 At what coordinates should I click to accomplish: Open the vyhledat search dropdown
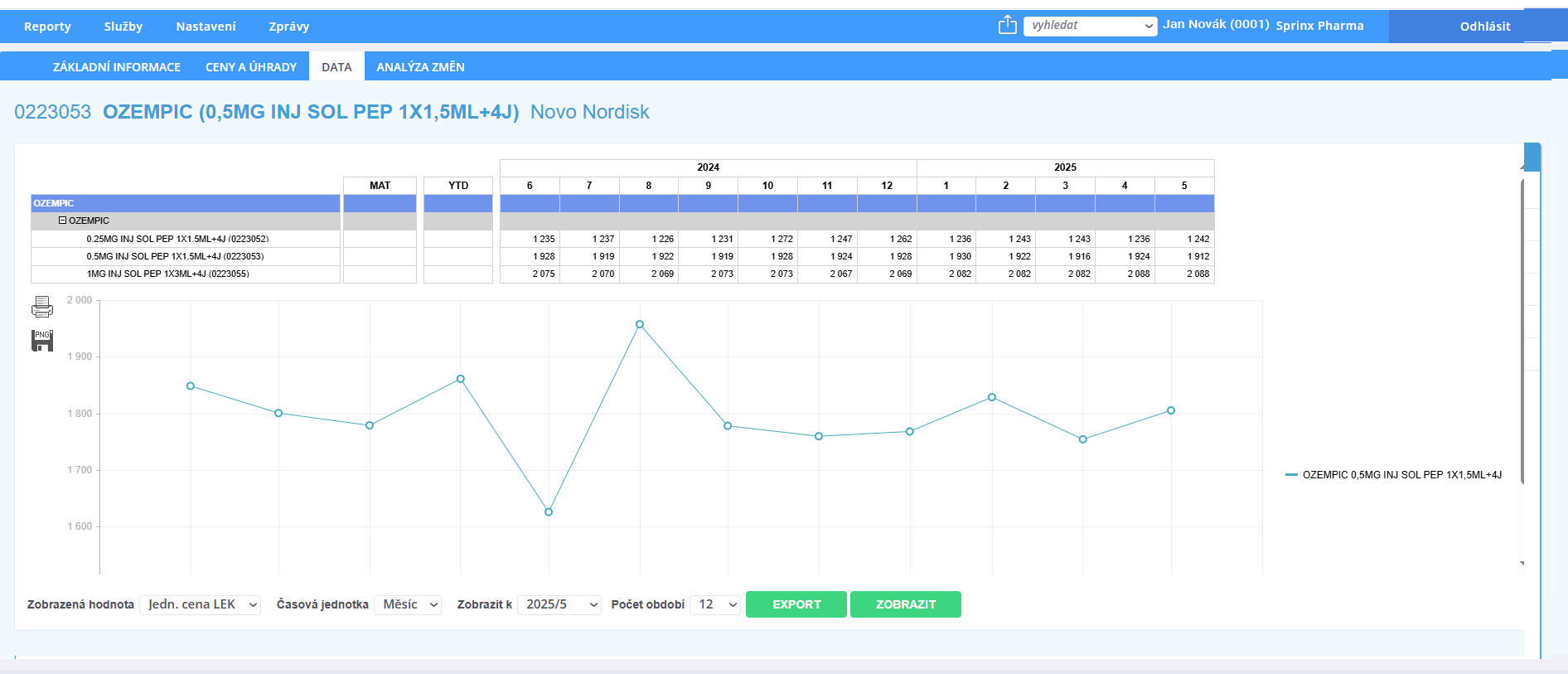pyautogui.click(x=1090, y=26)
